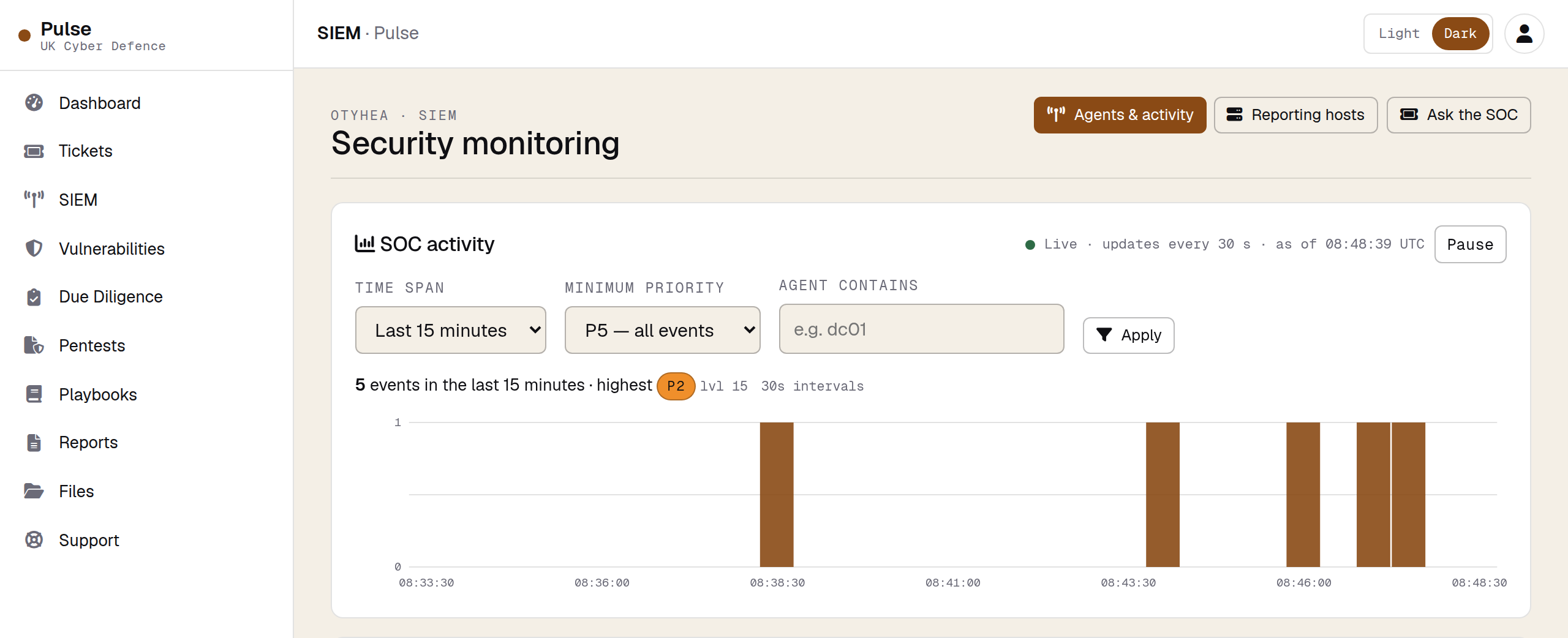This screenshot has height=638, width=1568.
Task: Click the ticket icon on Ask the SOC
Action: coord(1409,114)
